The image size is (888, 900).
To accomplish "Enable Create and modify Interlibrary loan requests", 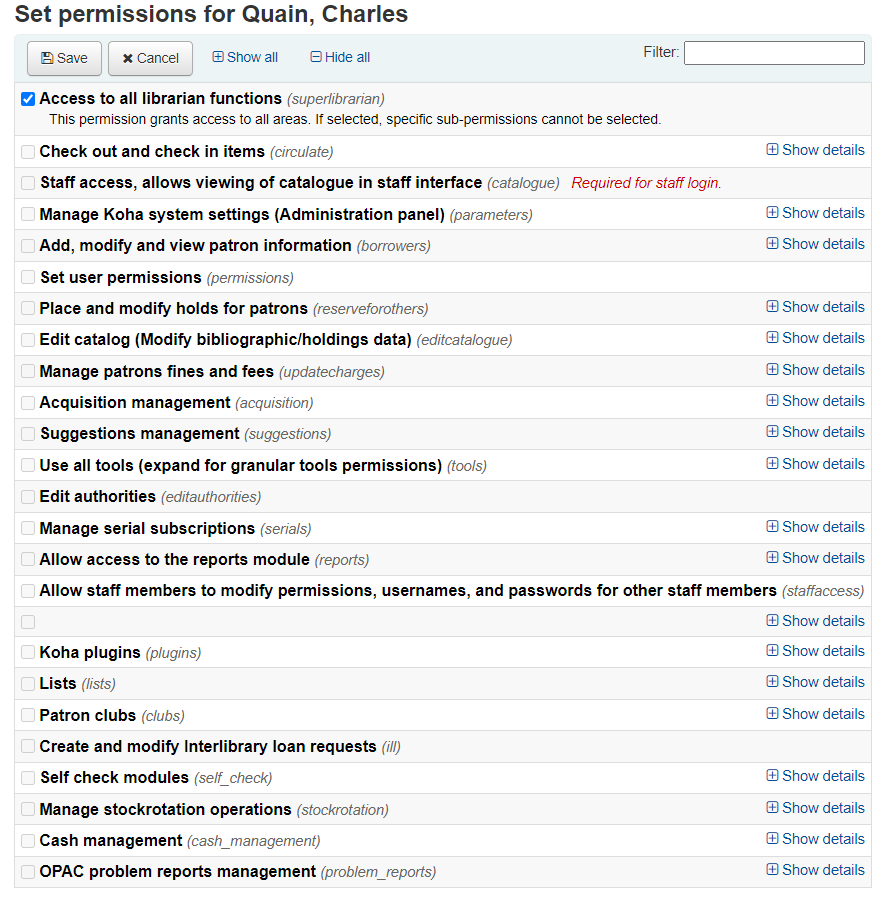I will (x=28, y=746).
